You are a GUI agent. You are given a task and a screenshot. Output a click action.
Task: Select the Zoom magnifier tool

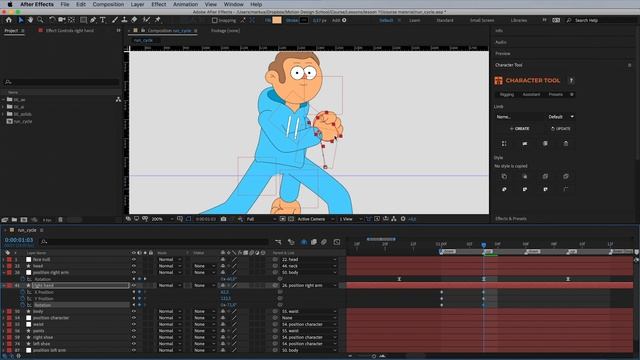click(40, 20)
